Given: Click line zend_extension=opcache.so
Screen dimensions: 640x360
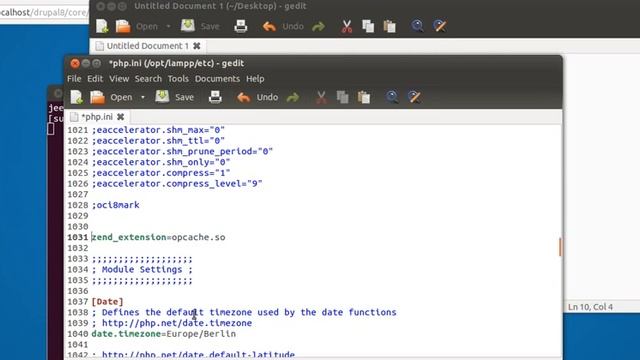Looking at the screenshot, I should tap(158, 237).
